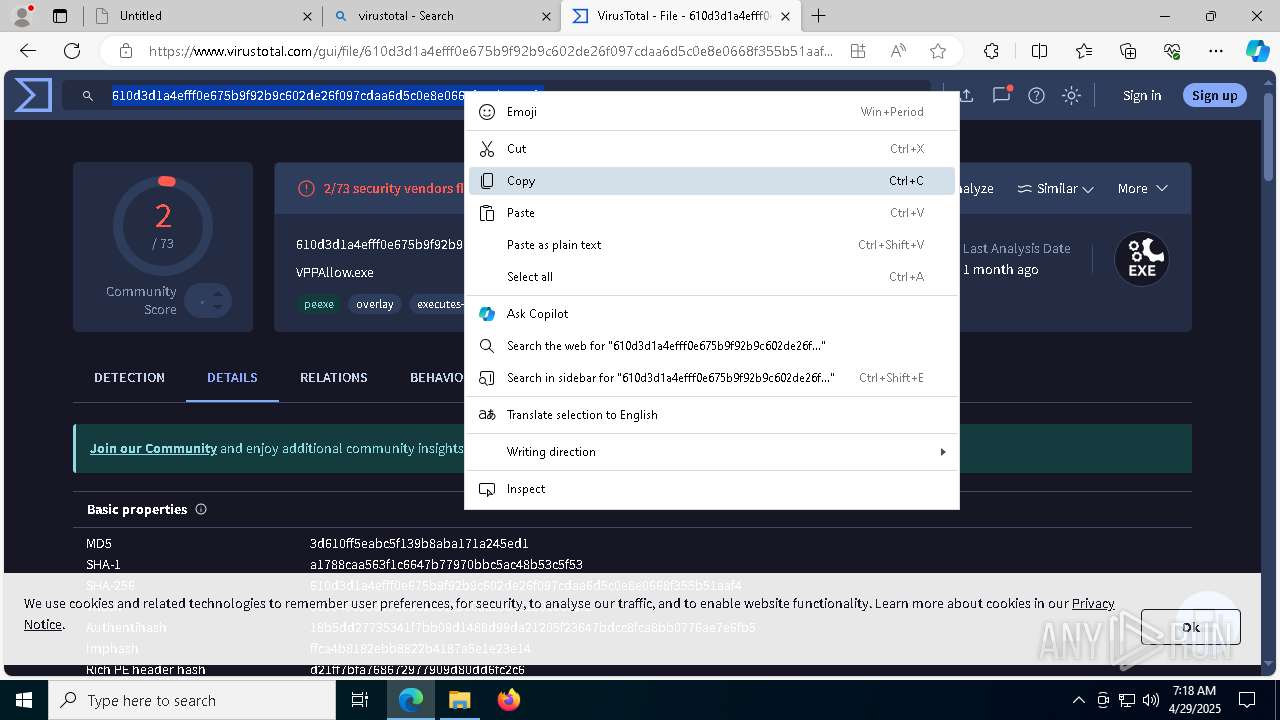Open Edge Settings and more menu
This screenshot has height=720, width=1280.
click(x=1216, y=51)
